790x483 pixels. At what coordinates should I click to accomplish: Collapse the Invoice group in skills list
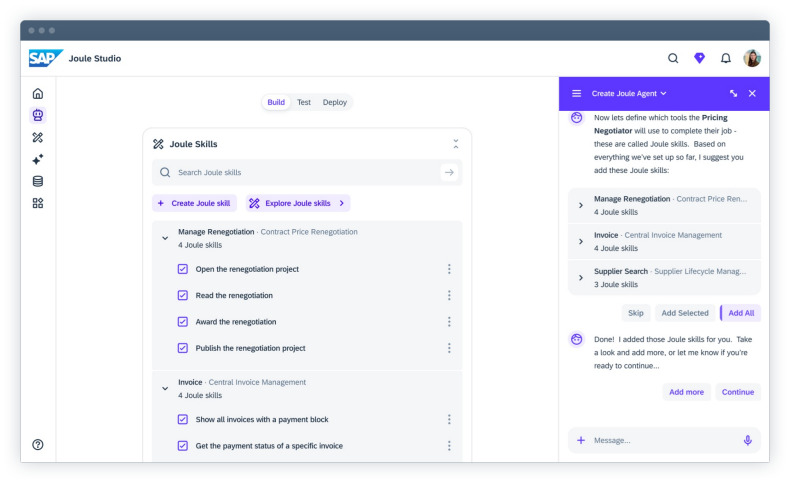(165, 389)
